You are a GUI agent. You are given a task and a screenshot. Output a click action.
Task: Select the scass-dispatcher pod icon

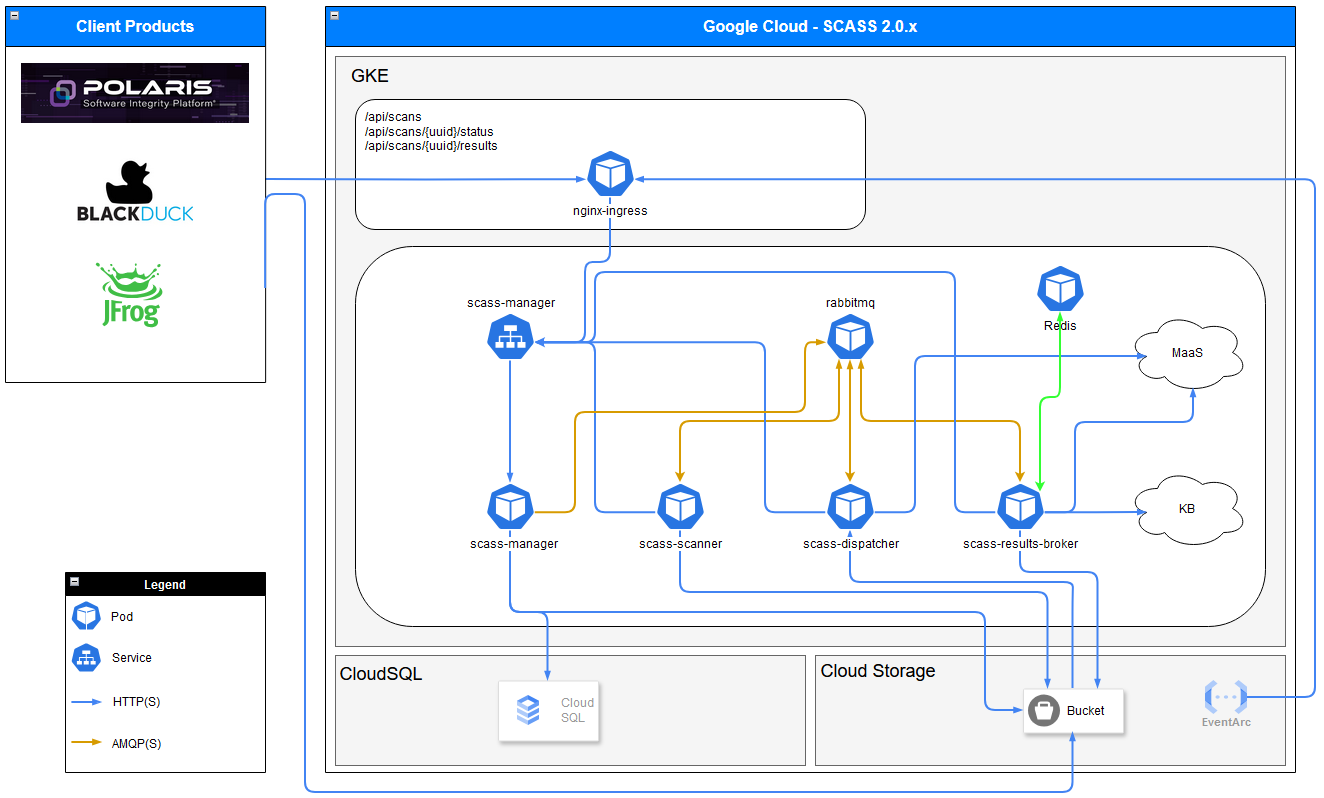click(850, 505)
